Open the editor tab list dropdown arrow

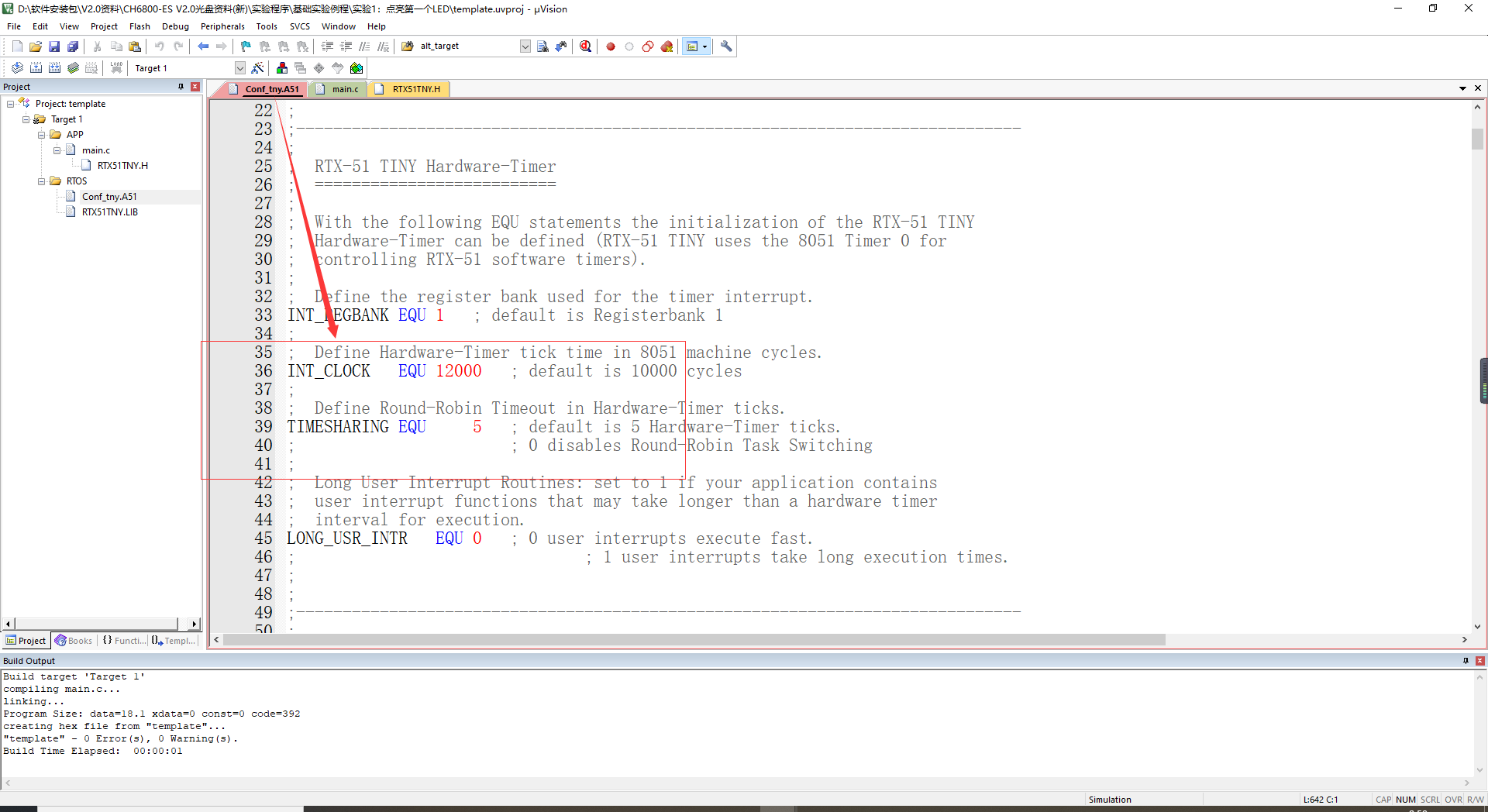point(1462,88)
